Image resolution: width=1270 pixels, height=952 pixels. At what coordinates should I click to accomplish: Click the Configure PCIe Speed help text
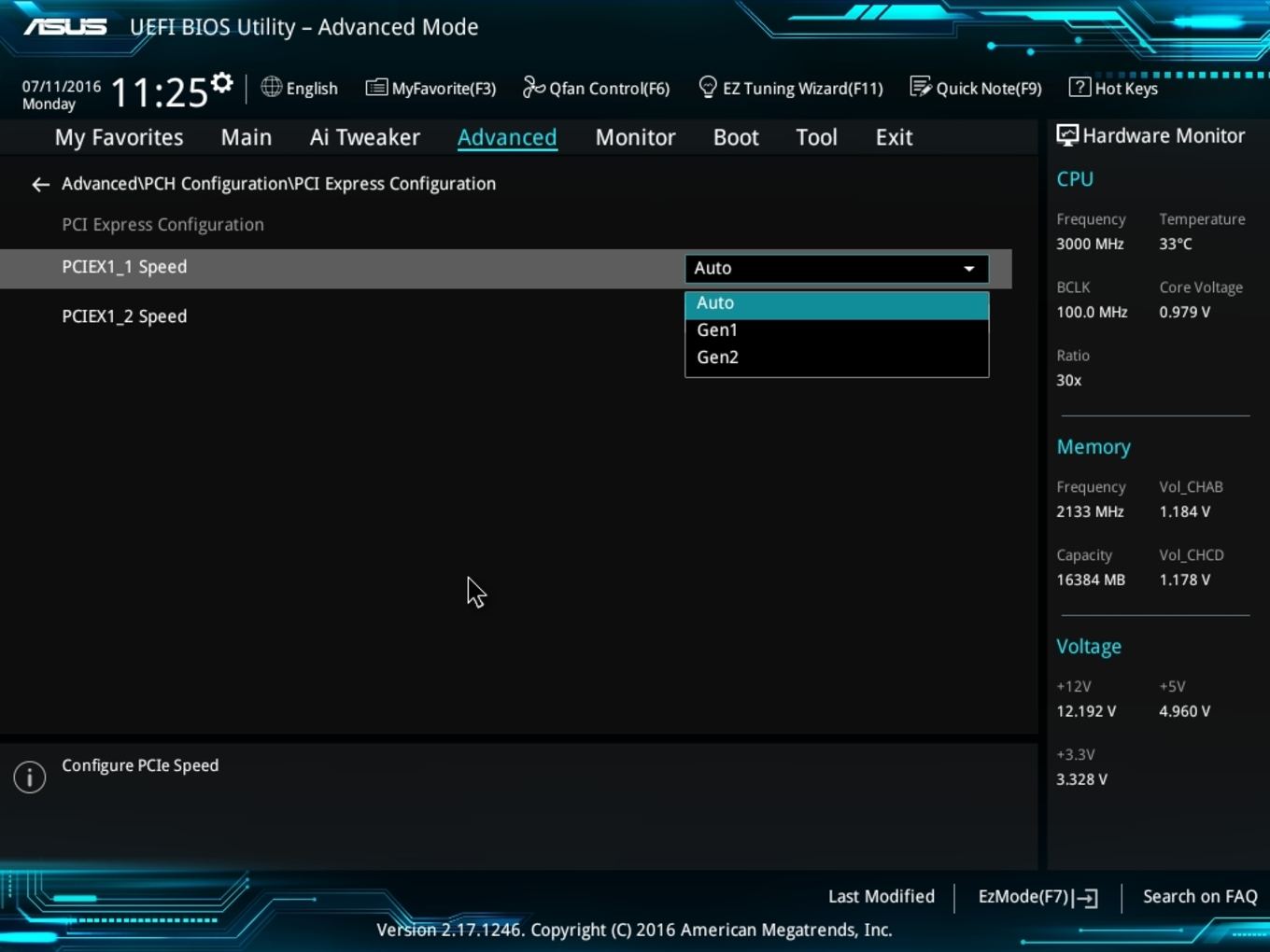pos(140,765)
